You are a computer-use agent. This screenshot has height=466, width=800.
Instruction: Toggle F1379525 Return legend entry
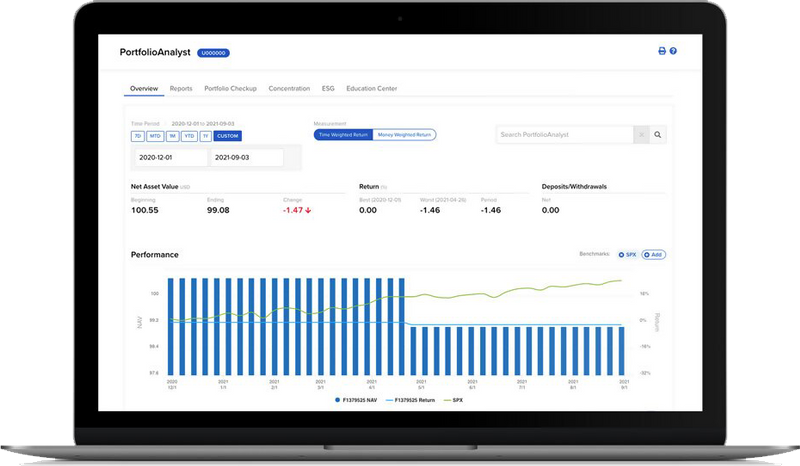[411, 400]
